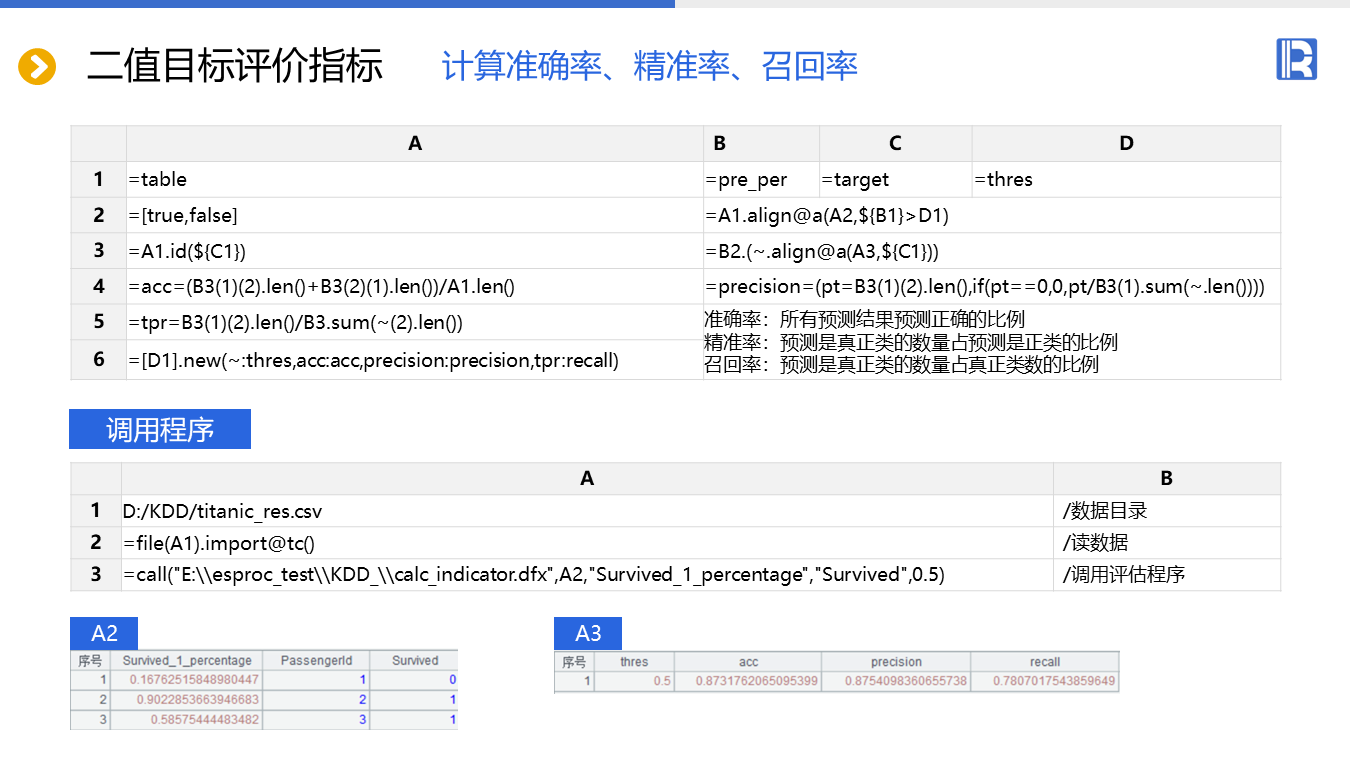Click the orange arrow icon beside the title

(x=37, y=67)
